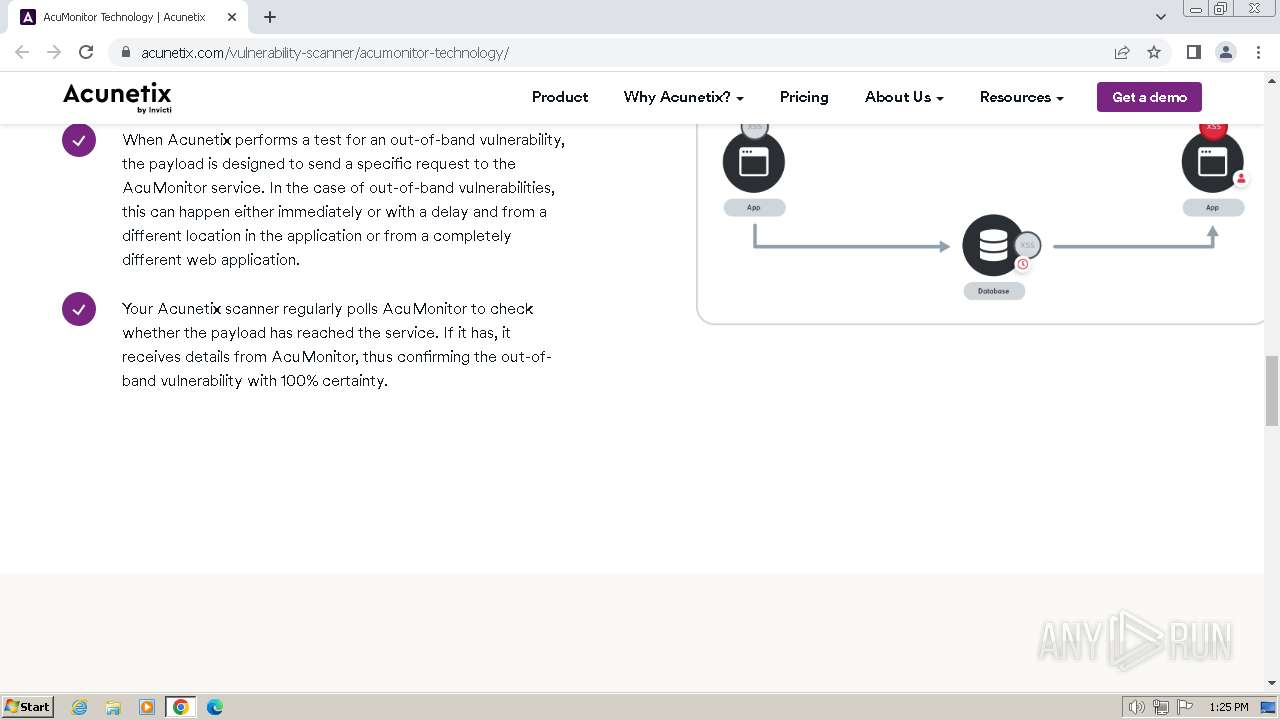The height and width of the screenshot is (720, 1280).
Task: Click the right App icon with red XSS badge
Action: (1212, 161)
